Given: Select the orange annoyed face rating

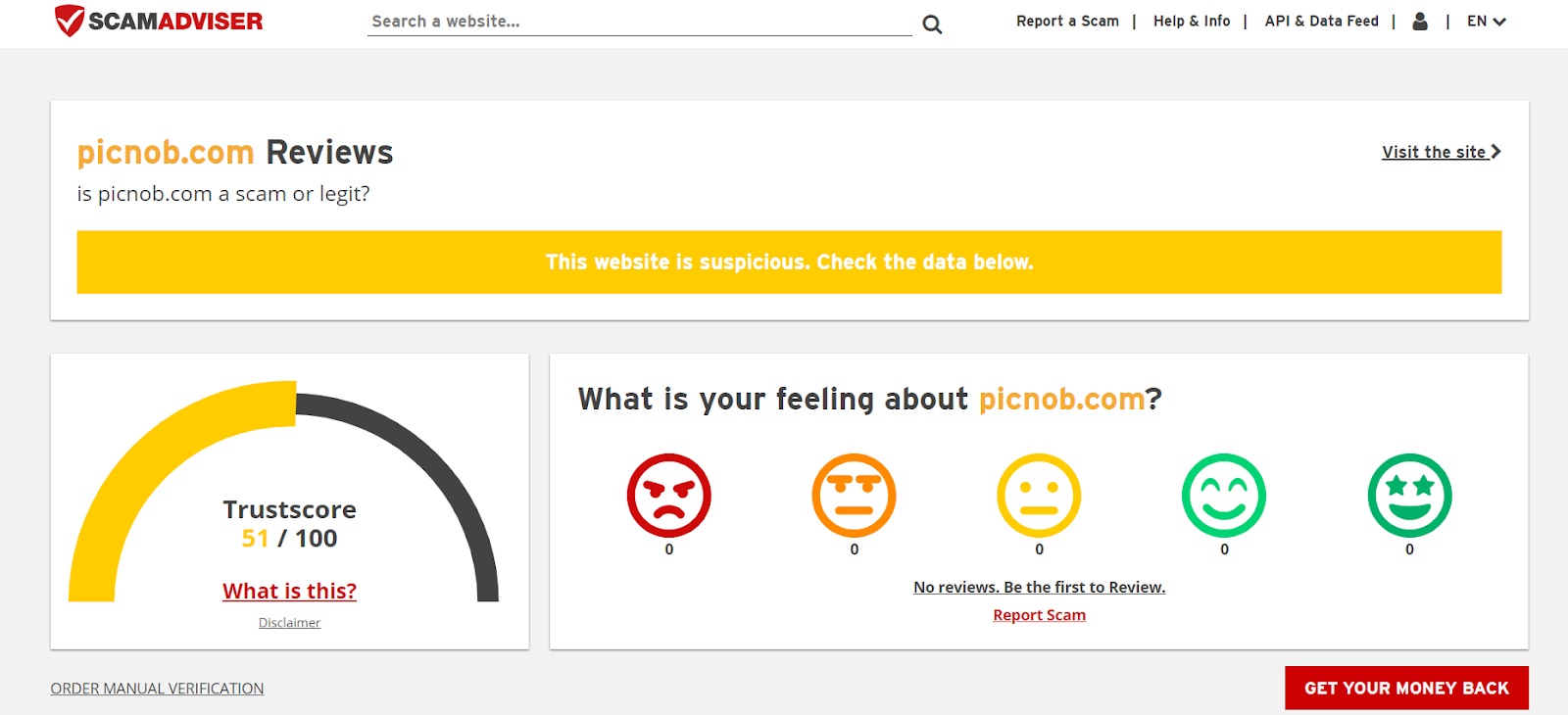Looking at the screenshot, I should point(855,496).
